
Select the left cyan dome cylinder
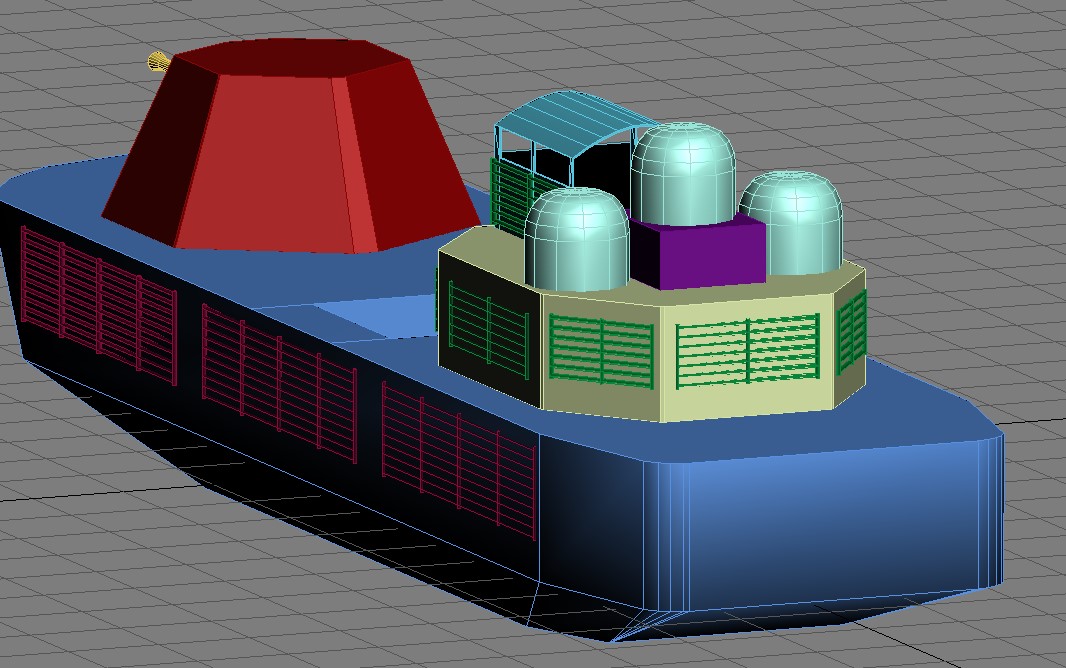577,239
